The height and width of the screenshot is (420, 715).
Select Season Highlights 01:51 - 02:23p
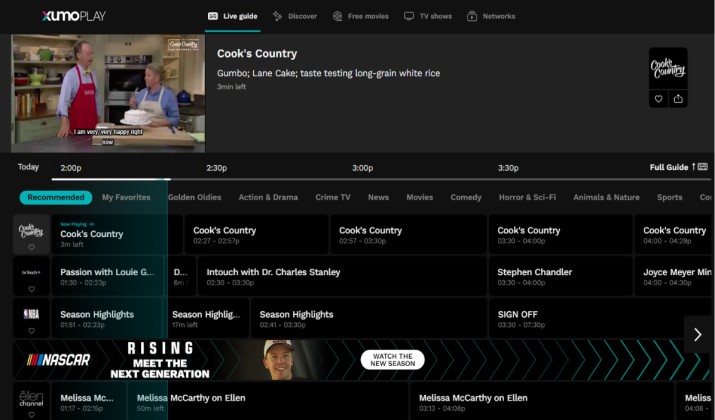107,318
